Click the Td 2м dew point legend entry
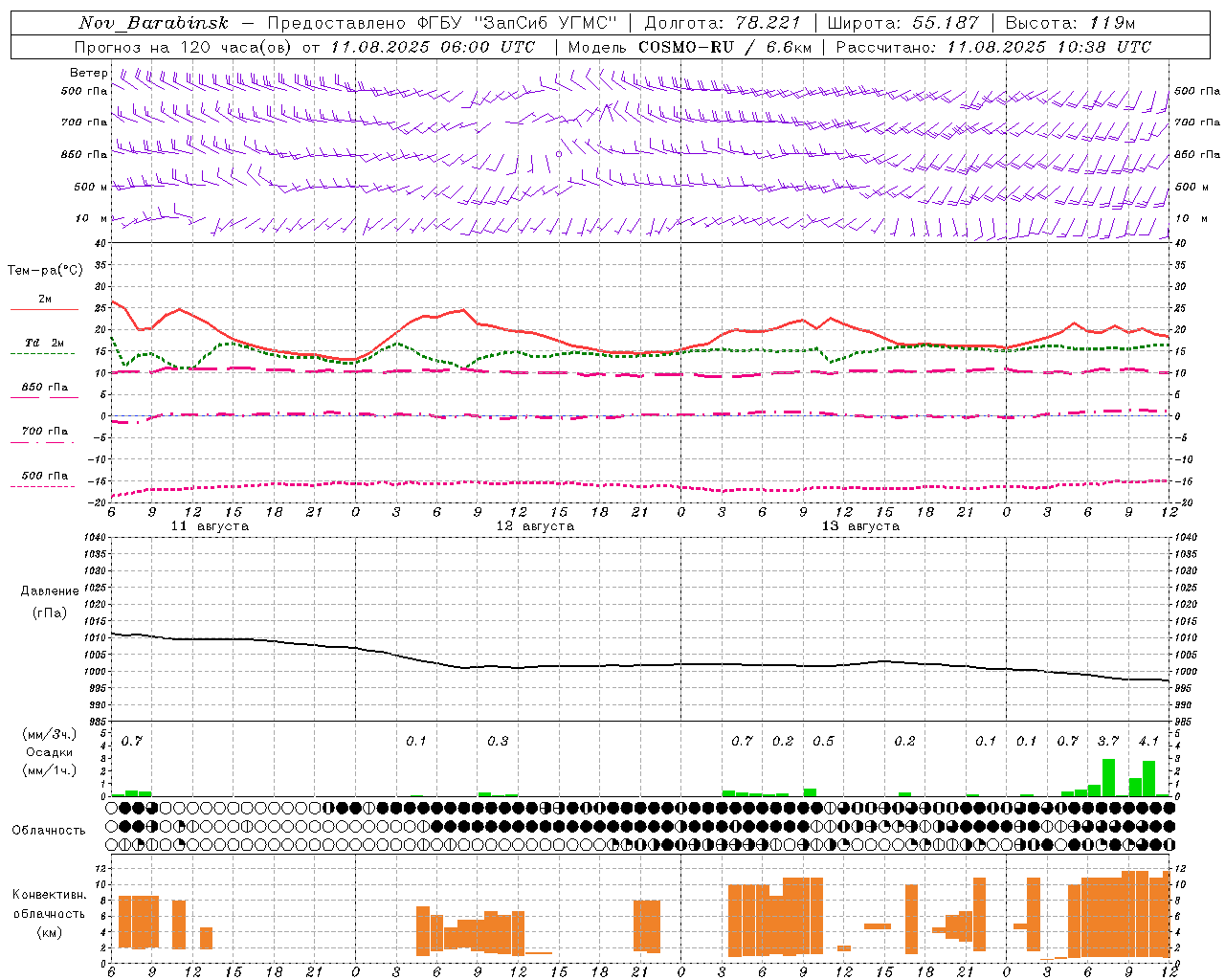 pyautogui.click(x=45, y=346)
